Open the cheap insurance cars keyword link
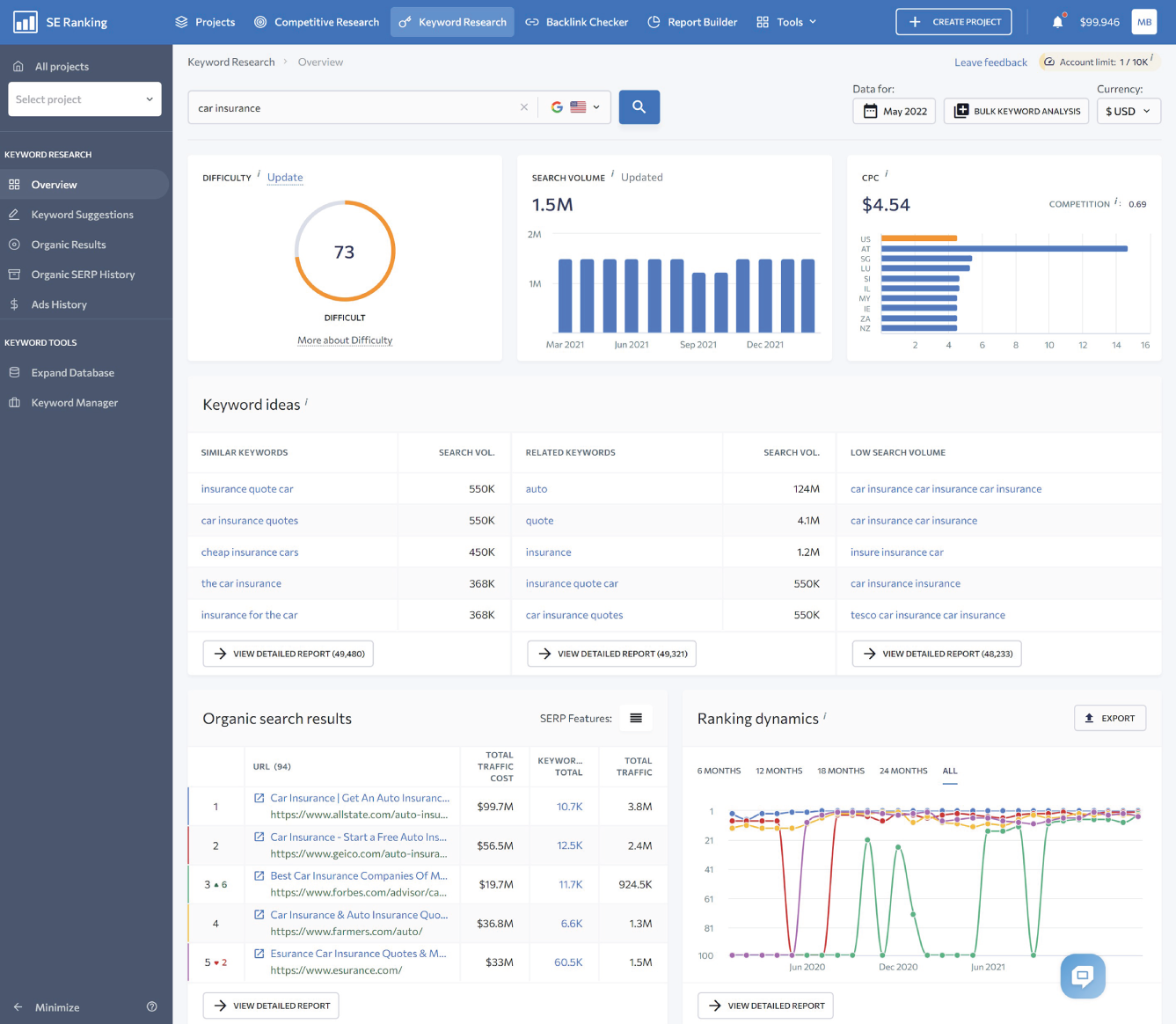The image size is (1176, 1024). (x=250, y=552)
